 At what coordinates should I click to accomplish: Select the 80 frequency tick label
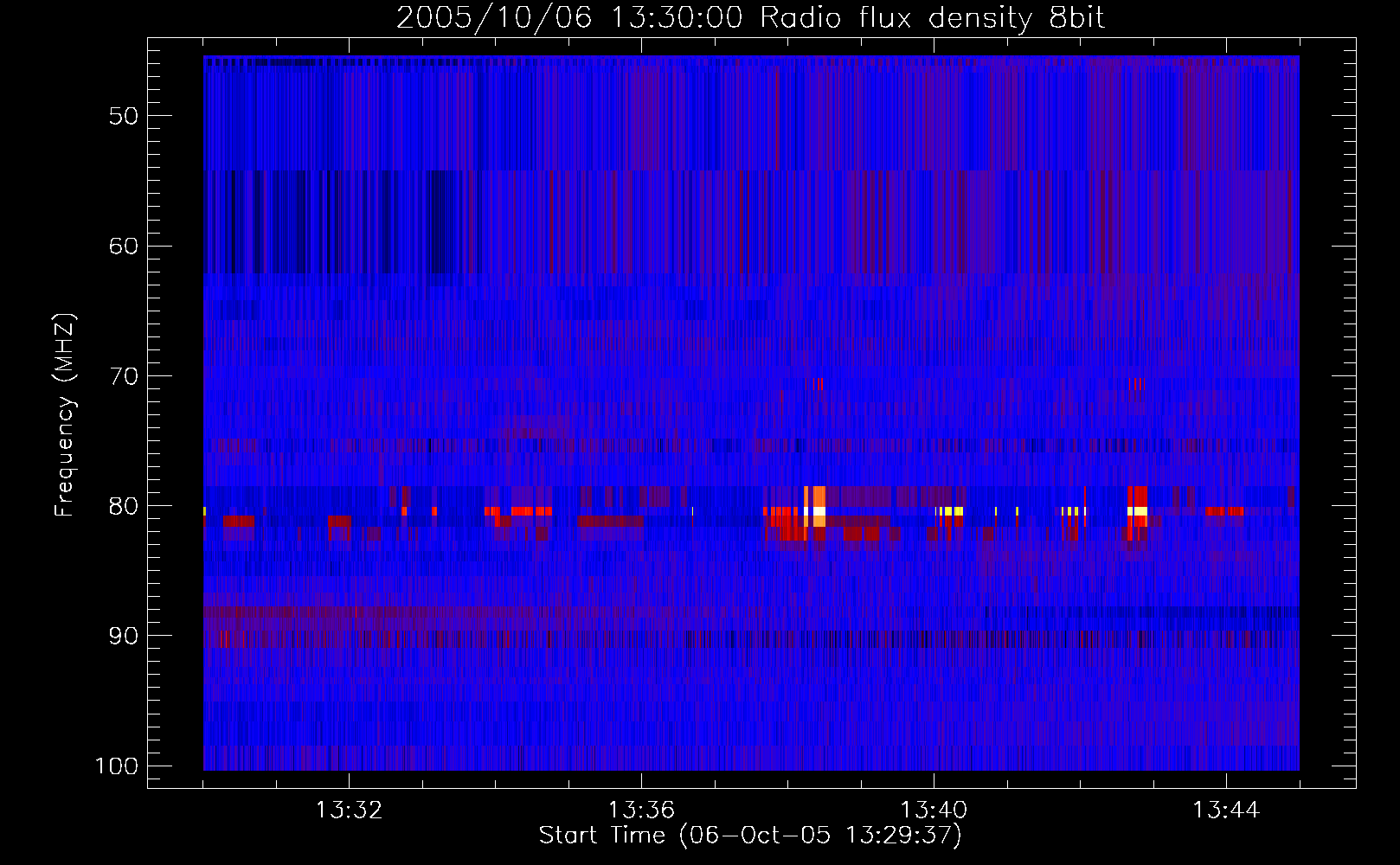[124, 506]
